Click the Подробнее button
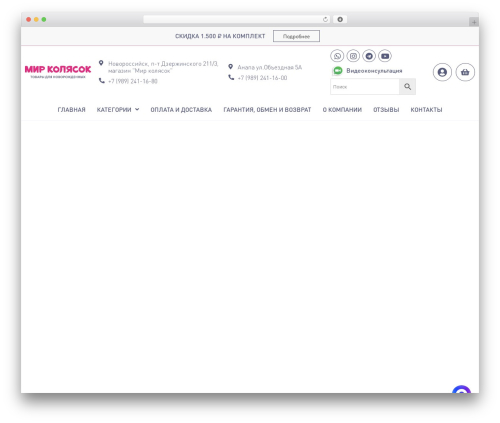This screenshot has width=500, height=423. click(x=296, y=36)
